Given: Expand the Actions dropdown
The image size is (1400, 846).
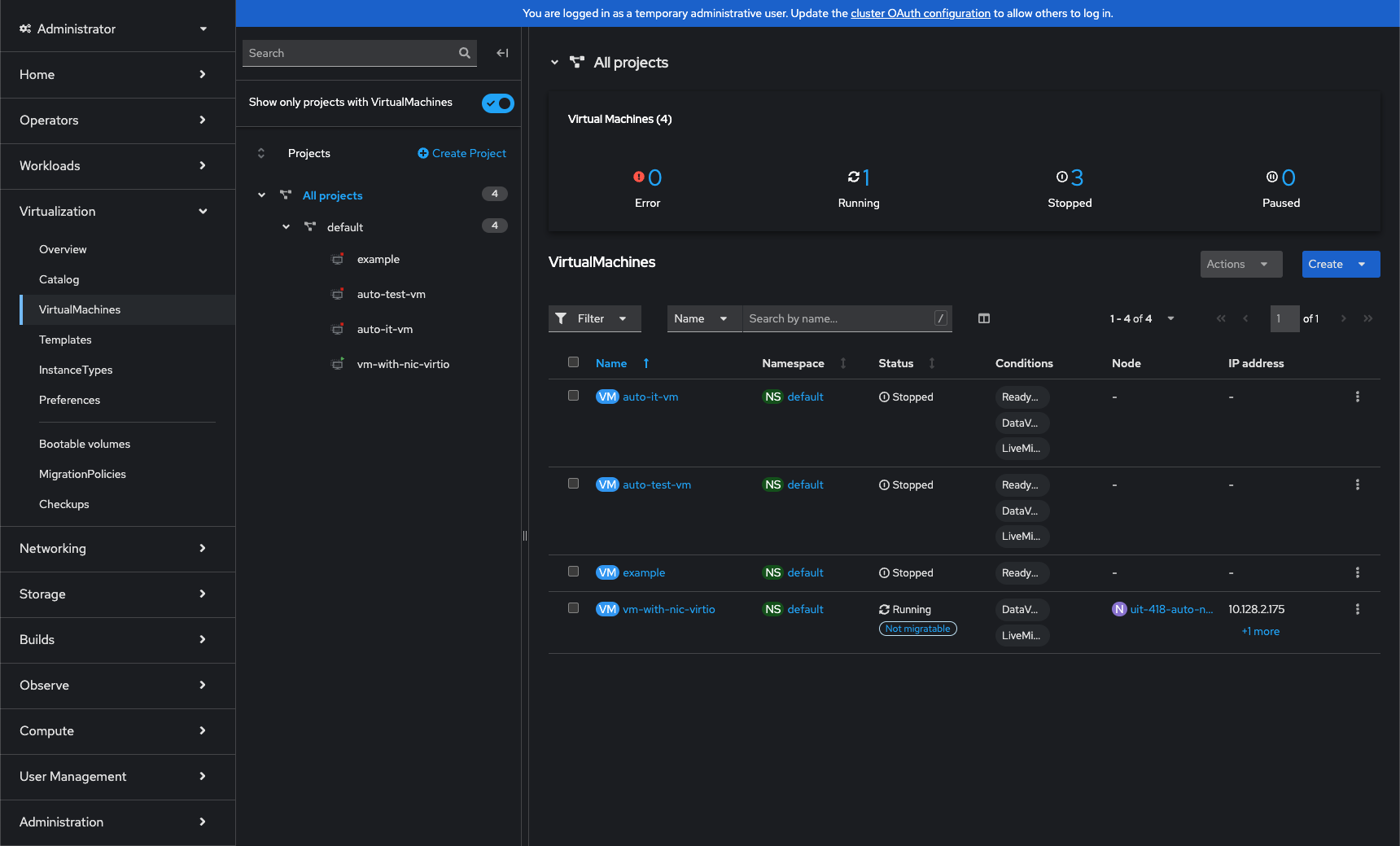Looking at the screenshot, I should (x=1240, y=264).
